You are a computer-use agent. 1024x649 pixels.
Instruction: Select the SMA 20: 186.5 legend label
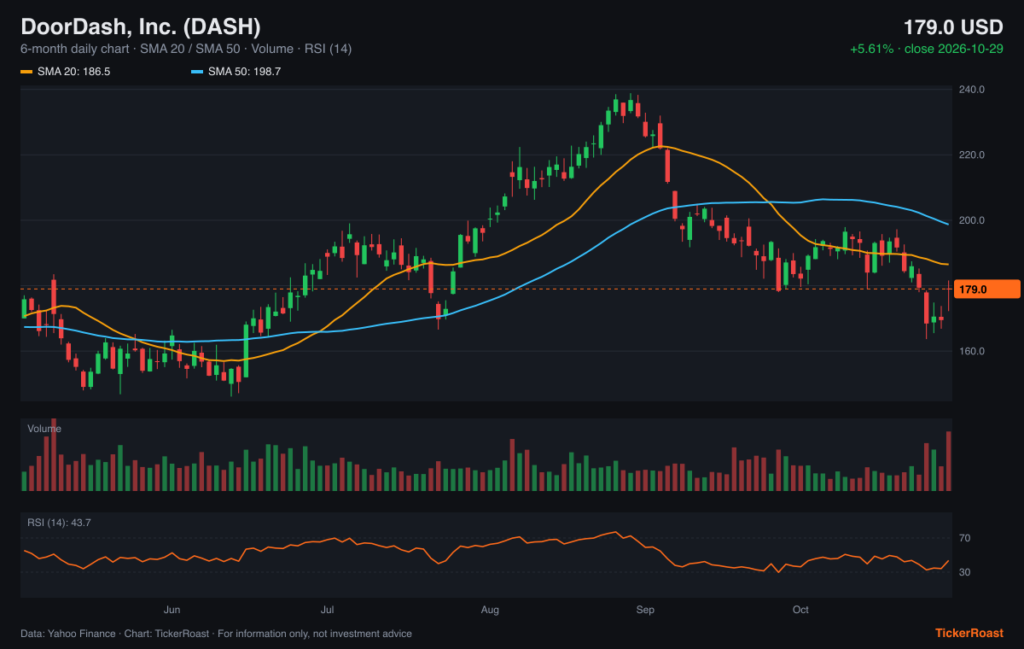point(74,72)
